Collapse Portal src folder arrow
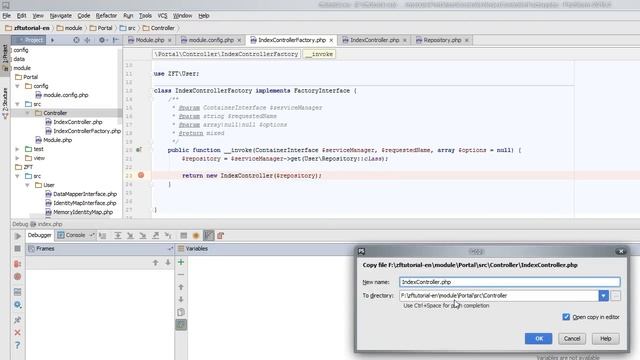 (18, 104)
